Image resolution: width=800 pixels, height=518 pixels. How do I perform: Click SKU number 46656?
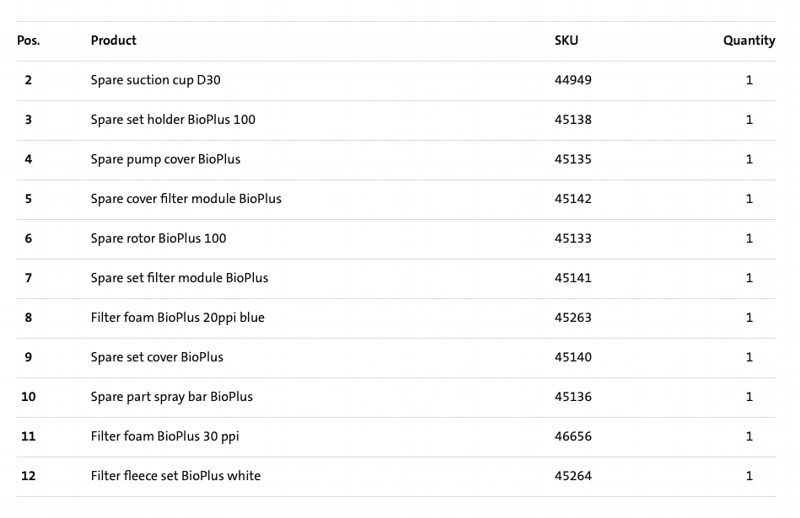coord(573,436)
